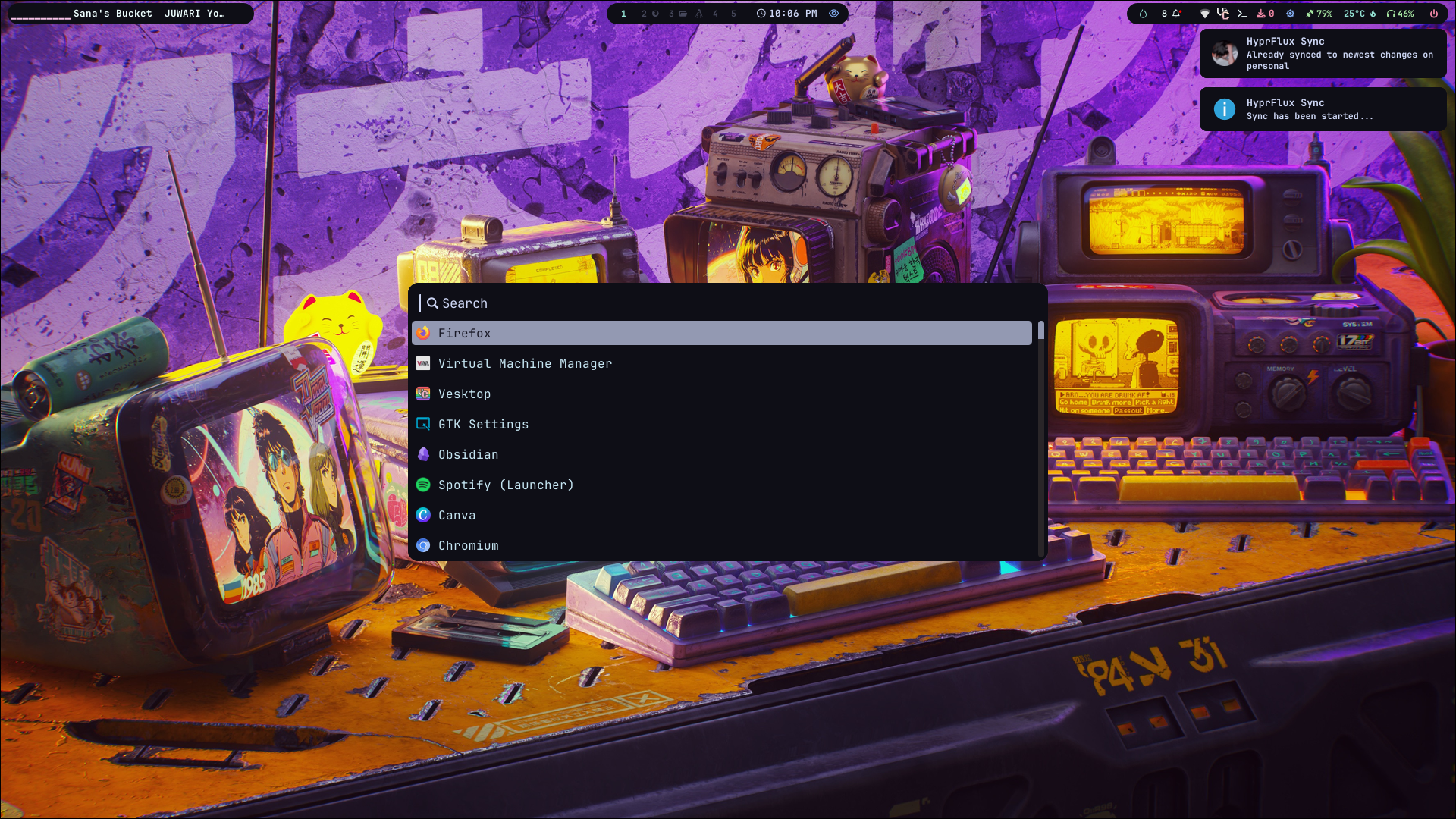Click the Search input field
This screenshot has height=819, width=1456.
click(728, 303)
